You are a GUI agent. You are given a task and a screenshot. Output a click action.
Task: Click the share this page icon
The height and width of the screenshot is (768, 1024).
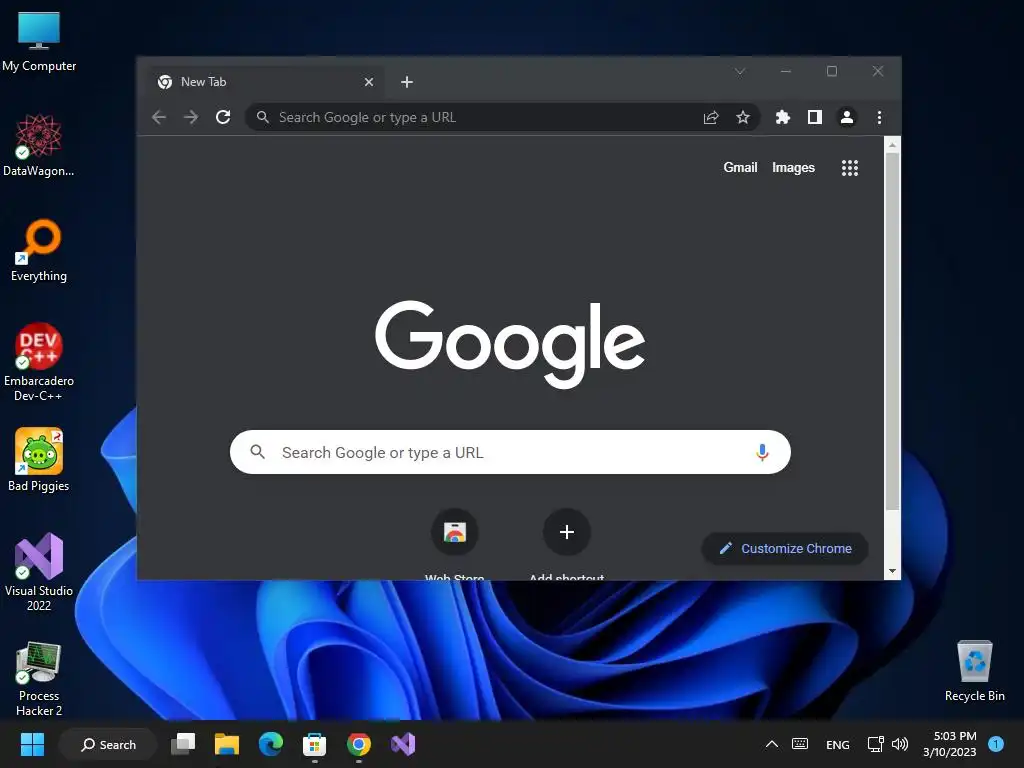(711, 118)
